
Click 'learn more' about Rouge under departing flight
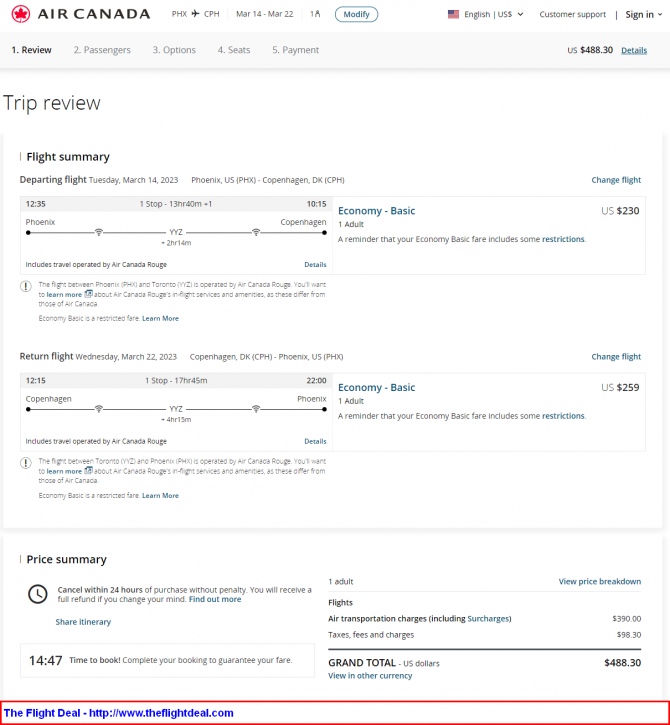pyautogui.click(x=64, y=295)
